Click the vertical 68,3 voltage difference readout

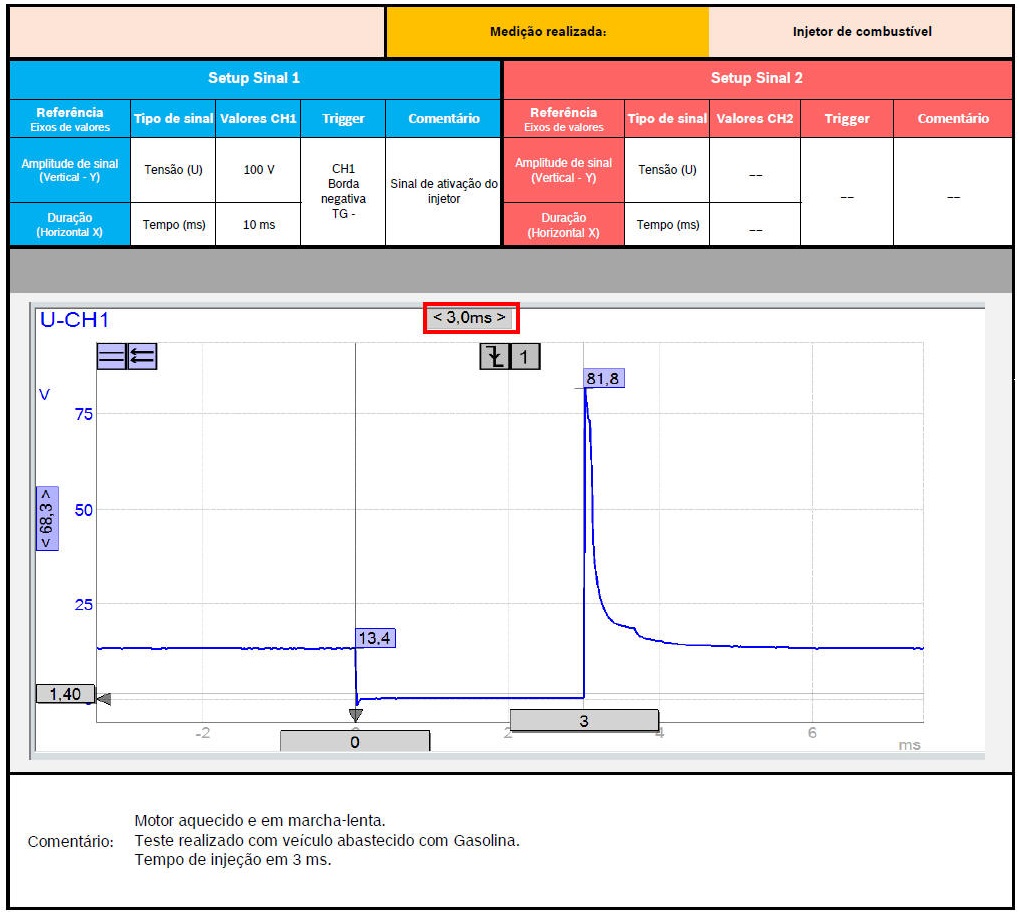pyautogui.click(x=47, y=518)
